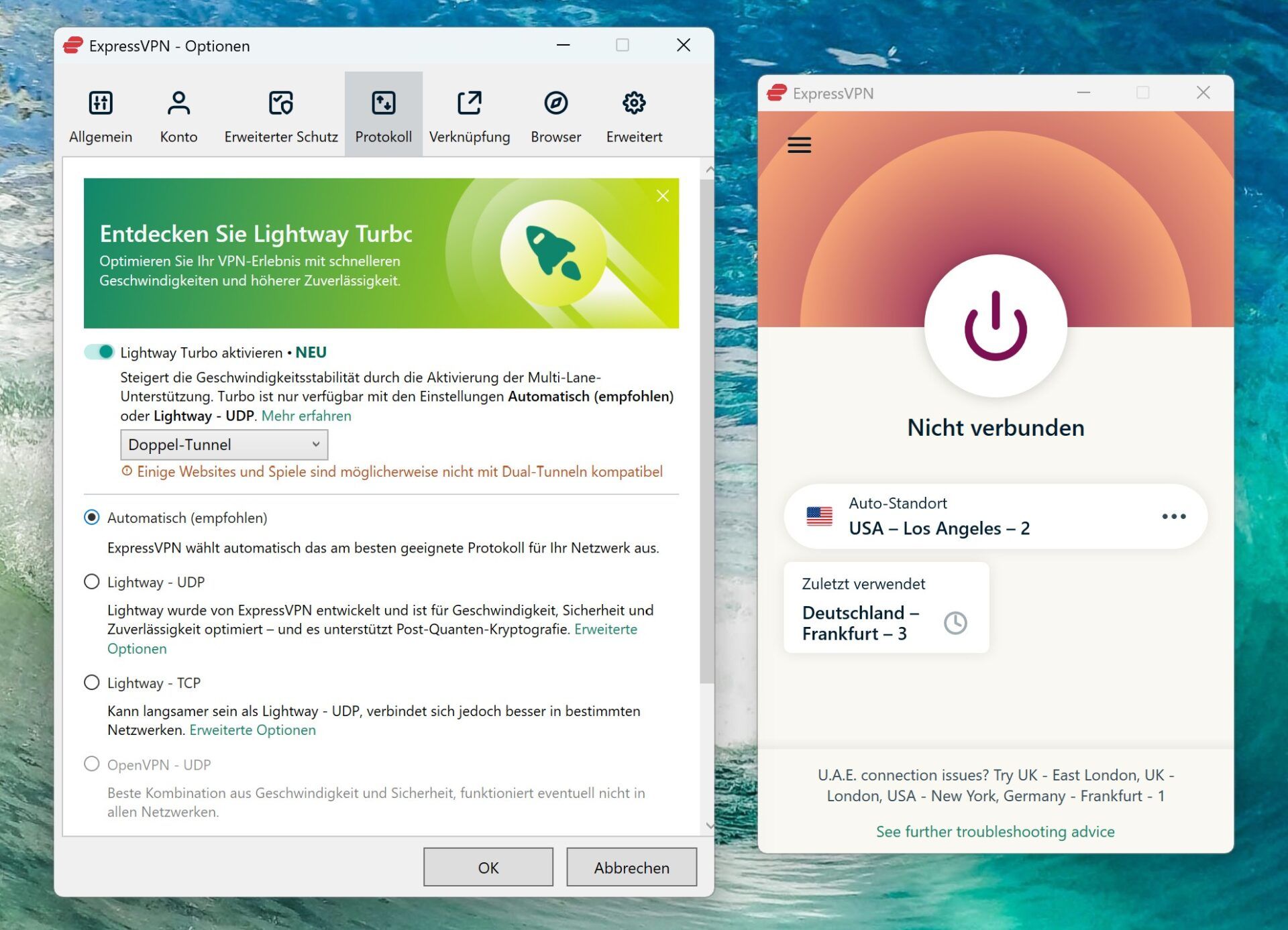The height and width of the screenshot is (930, 1288).
Task: Select Lightway - TCP radio button
Action: pos(92,683)
